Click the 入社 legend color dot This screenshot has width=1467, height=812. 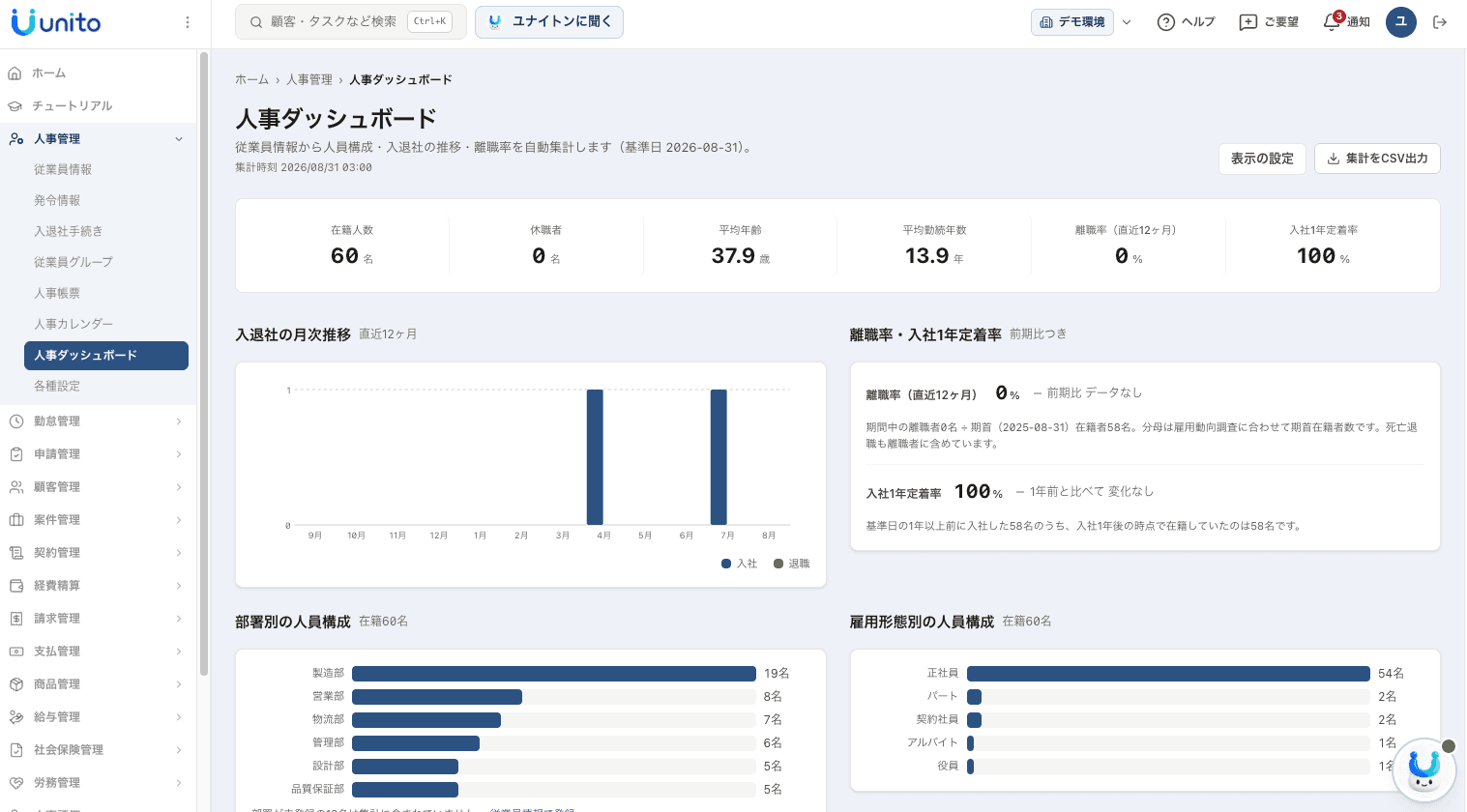[726, 564]
